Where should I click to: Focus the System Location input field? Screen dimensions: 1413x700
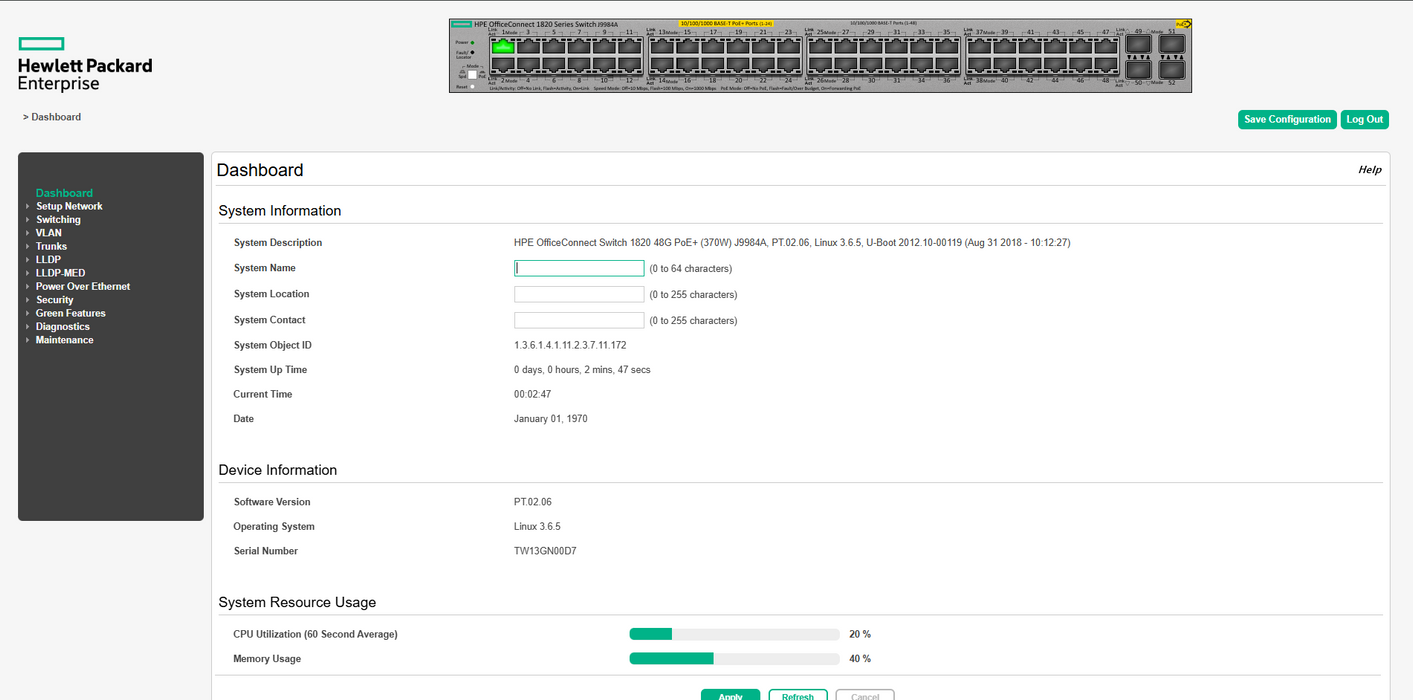click(x=579, y=294)
